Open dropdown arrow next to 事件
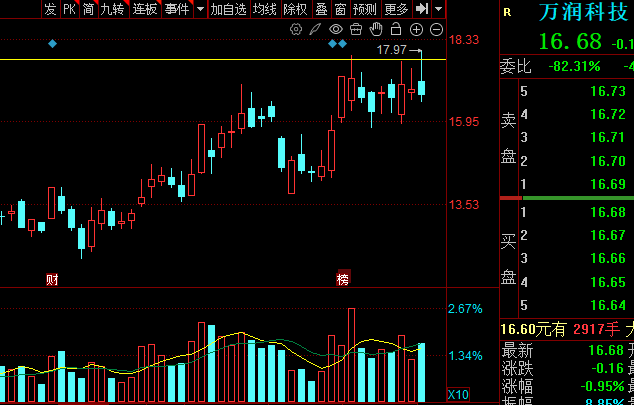Image resolution: width=634 pixels, height=405 pixels. point(200,9)
